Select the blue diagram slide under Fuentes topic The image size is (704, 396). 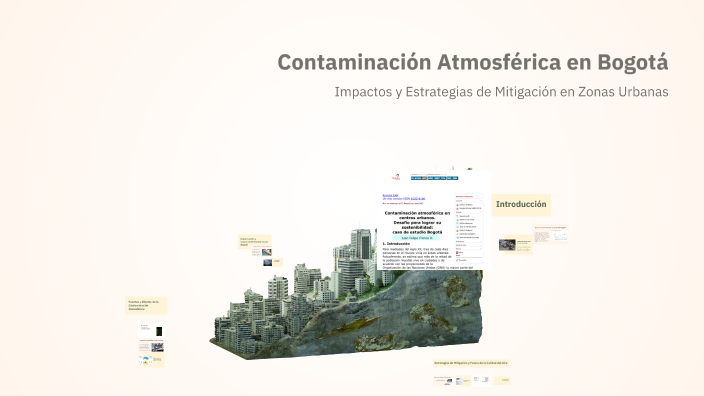coord(151,360)
